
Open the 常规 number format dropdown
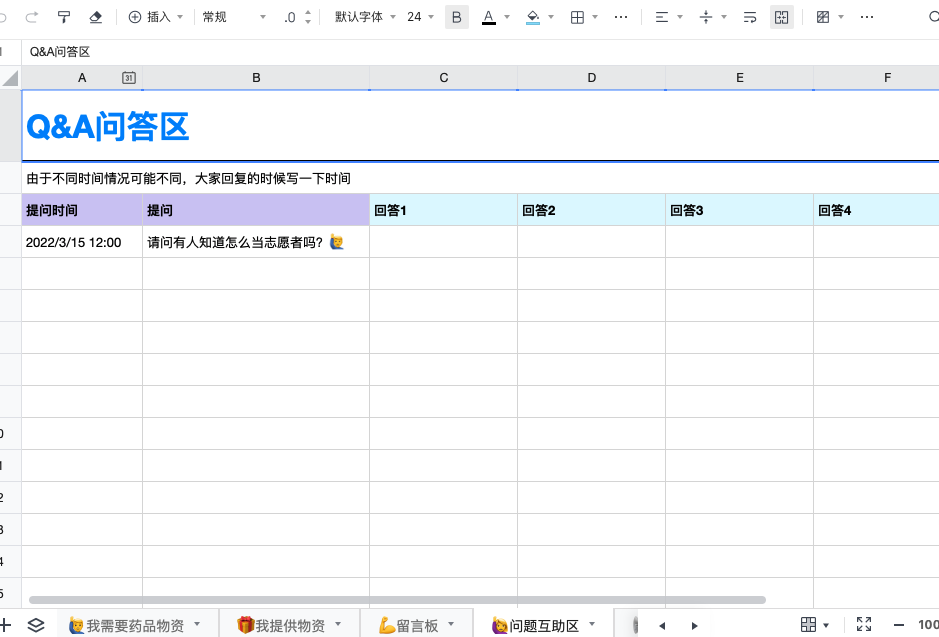[234, 17]
